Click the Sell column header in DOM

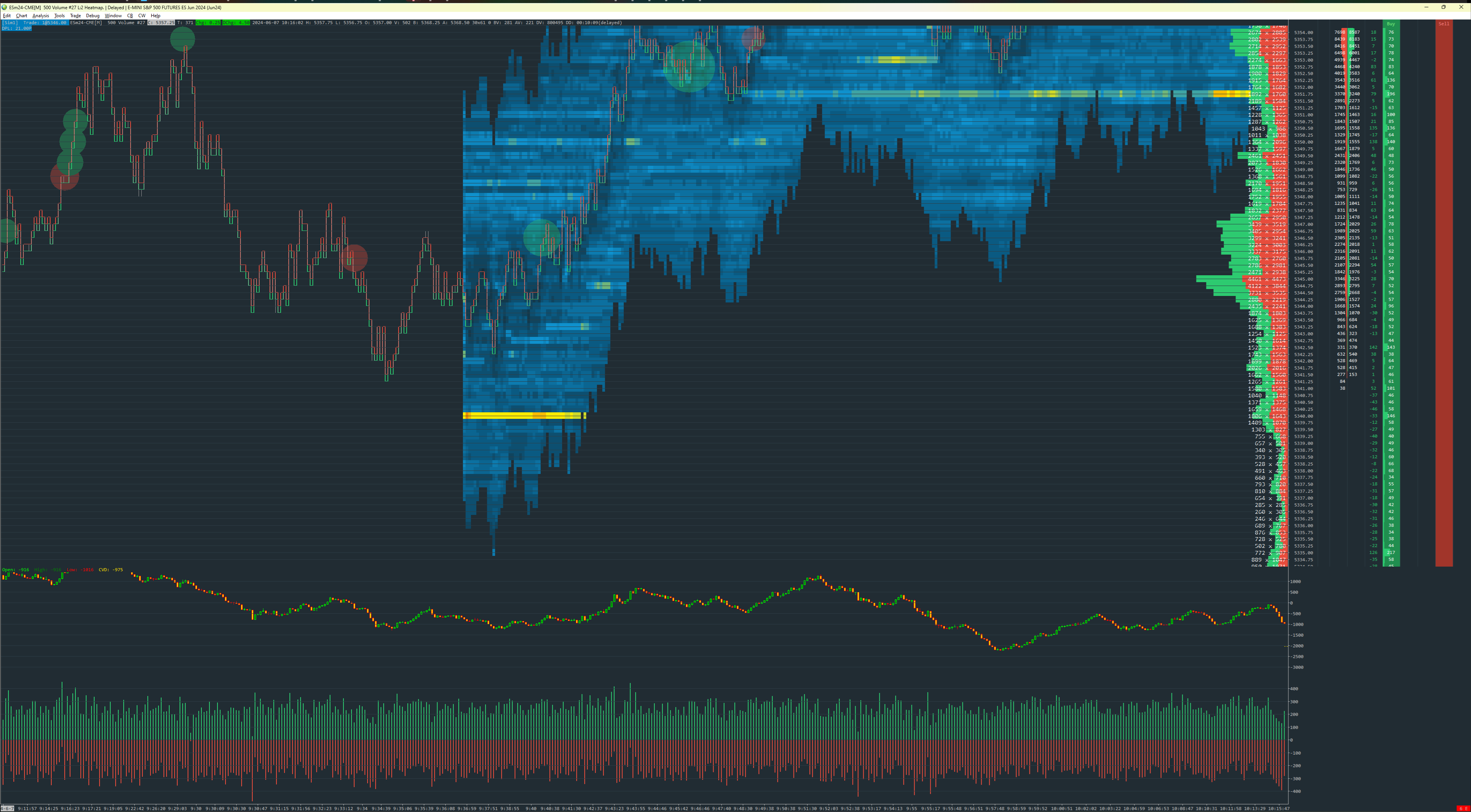(x=1443, y=23)
